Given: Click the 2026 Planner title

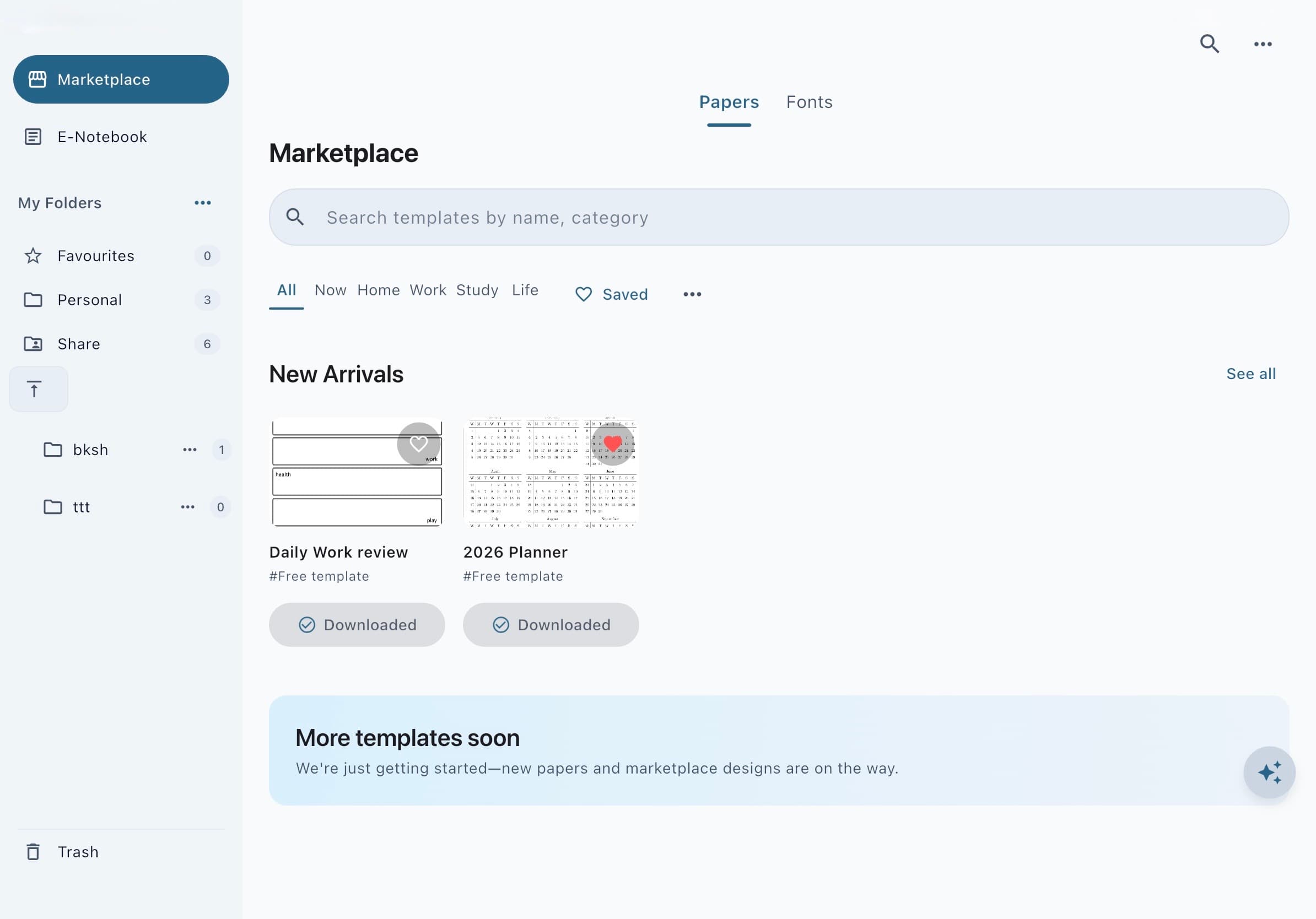Looking at the screenshot, I should point(515,552).
